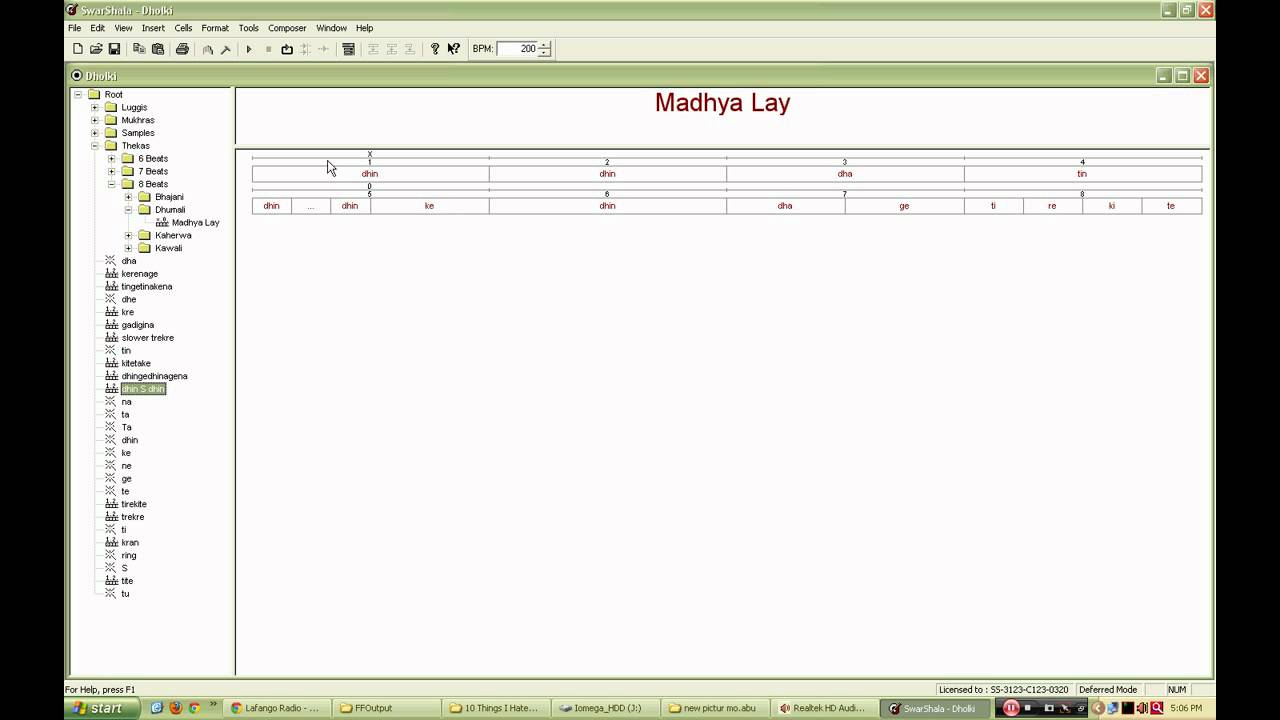Open the Composer menu

[287, 28]
